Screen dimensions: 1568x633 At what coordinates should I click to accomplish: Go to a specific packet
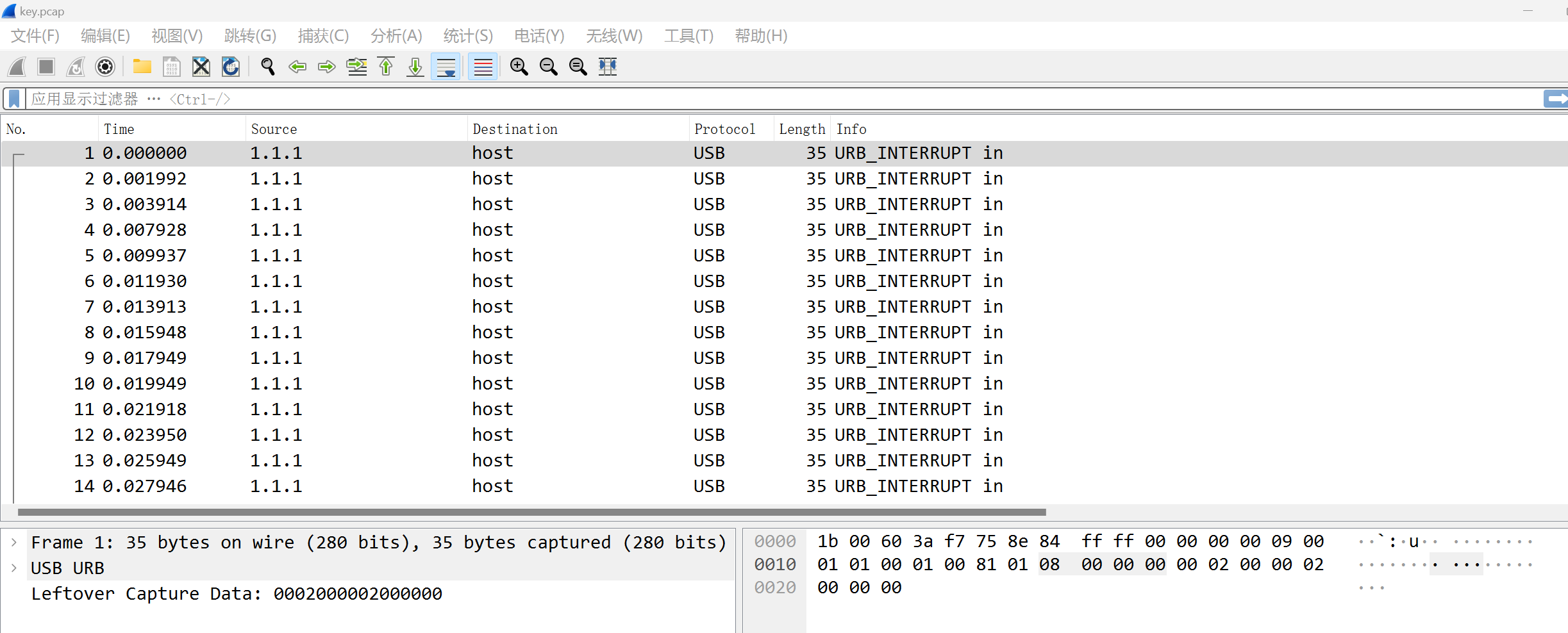click(x=356, y=67)
